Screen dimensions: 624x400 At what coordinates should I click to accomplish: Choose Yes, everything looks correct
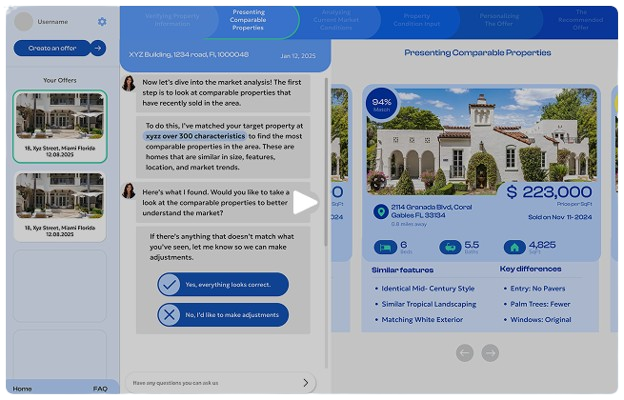[x=223, y=284]
